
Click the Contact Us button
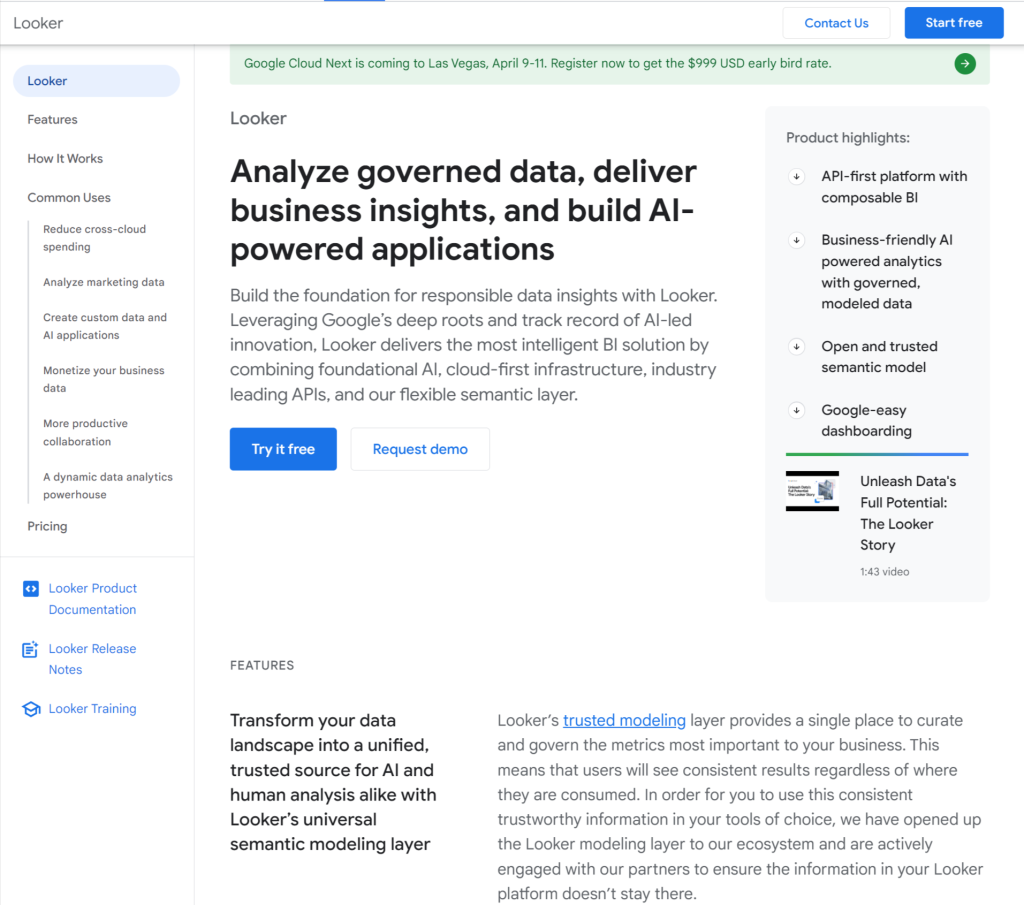(x=836, y=23)
